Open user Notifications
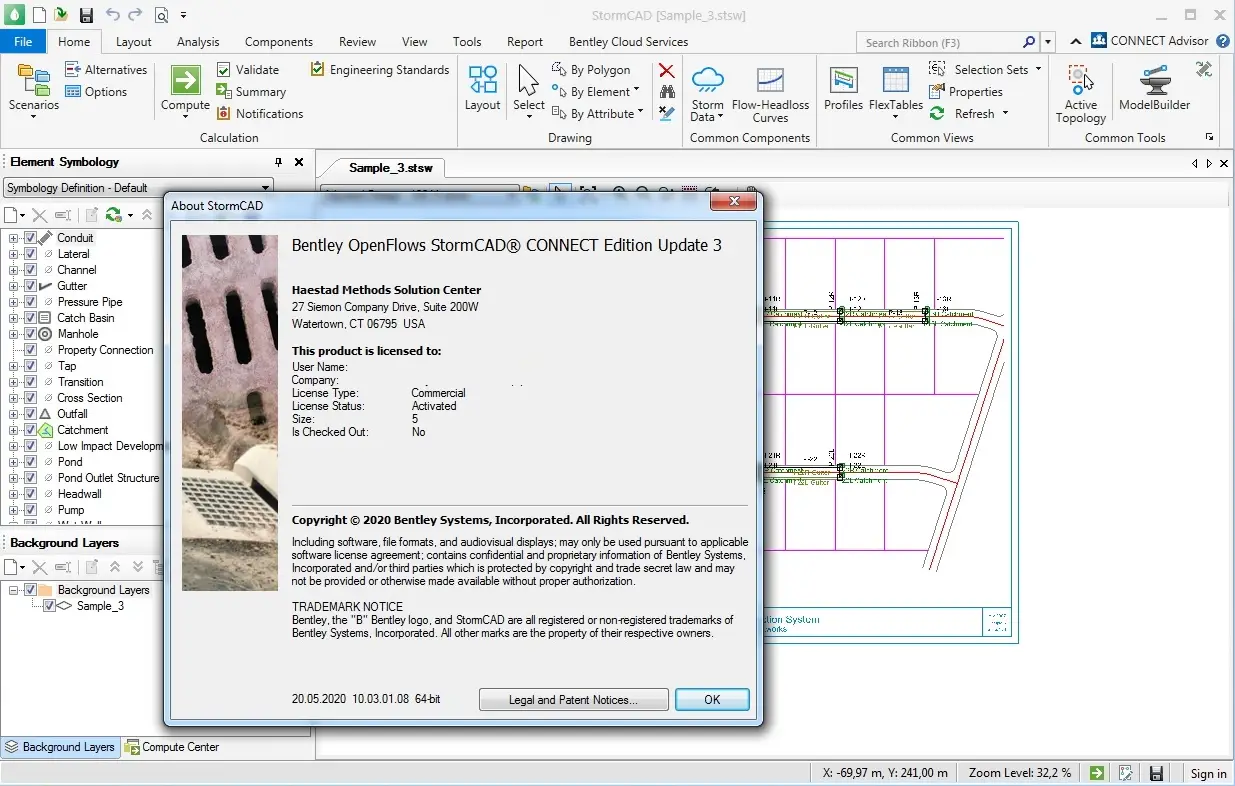The height and width of the screenshot is (786, 1235). [x=260, y=114]
